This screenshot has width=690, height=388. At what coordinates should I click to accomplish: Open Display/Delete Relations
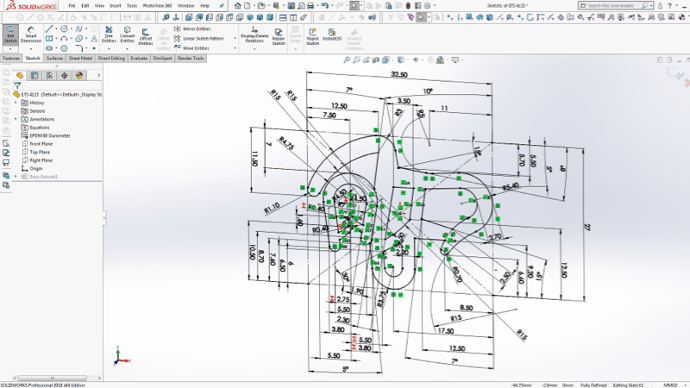coord(254,34)
